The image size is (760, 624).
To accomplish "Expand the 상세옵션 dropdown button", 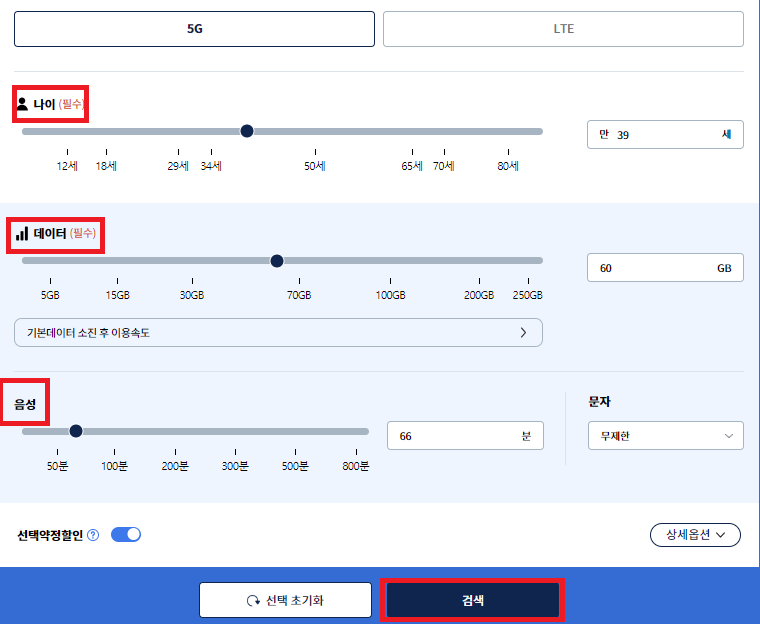I will [695, 535].
